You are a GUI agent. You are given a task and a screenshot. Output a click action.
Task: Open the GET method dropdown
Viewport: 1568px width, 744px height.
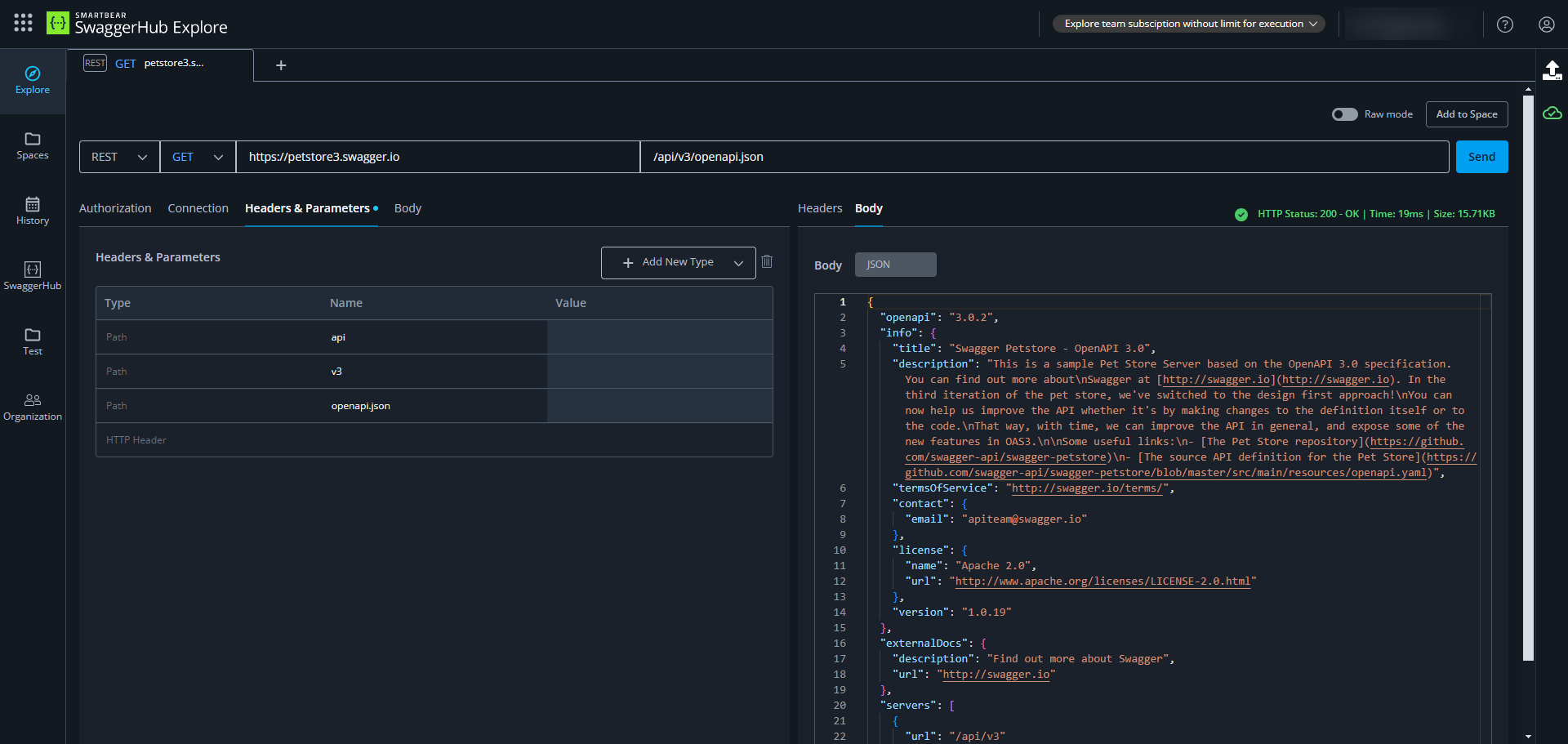(197, 156)
